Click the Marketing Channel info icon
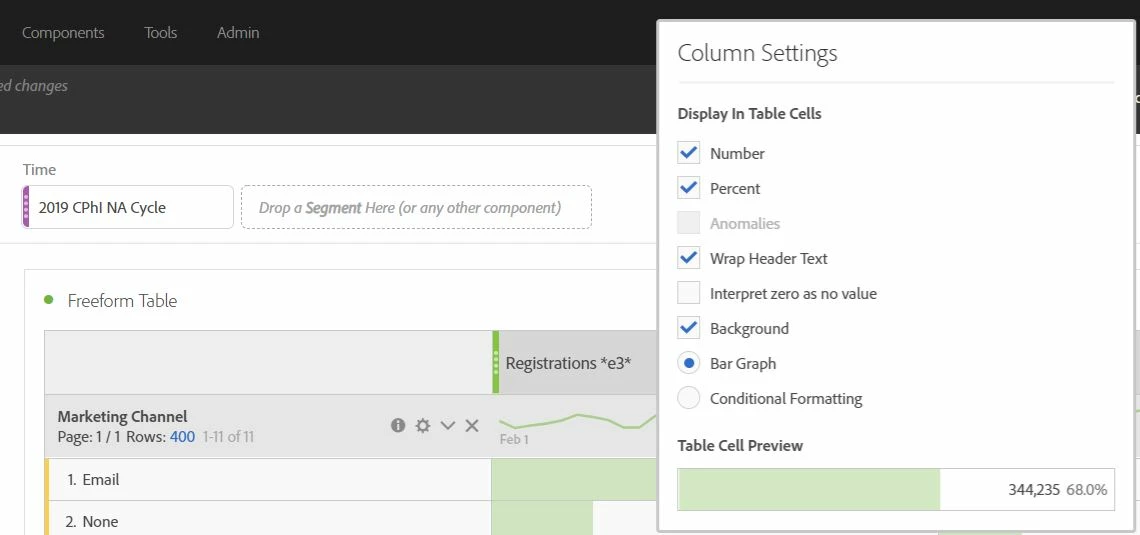Screen dimensions: 1140x535 pos(398,425)
